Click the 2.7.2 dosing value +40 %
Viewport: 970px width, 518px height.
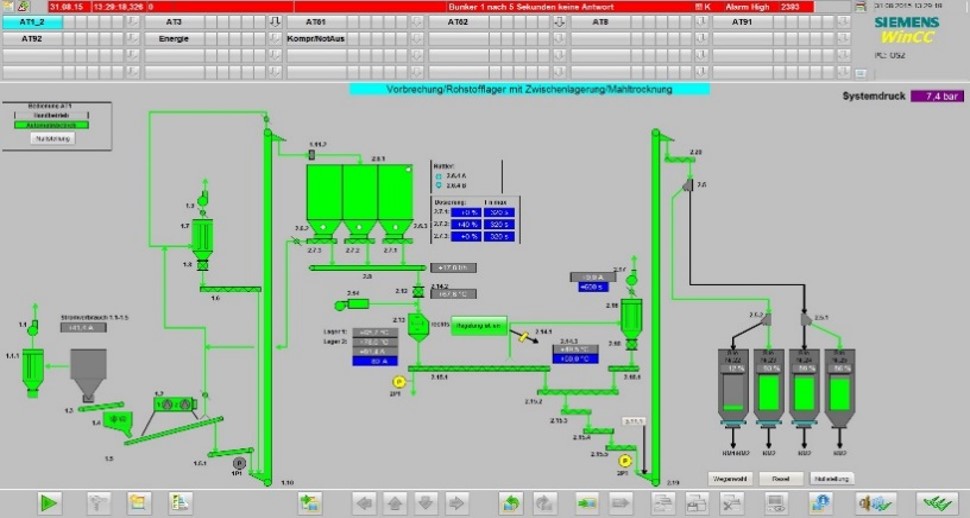466,225
